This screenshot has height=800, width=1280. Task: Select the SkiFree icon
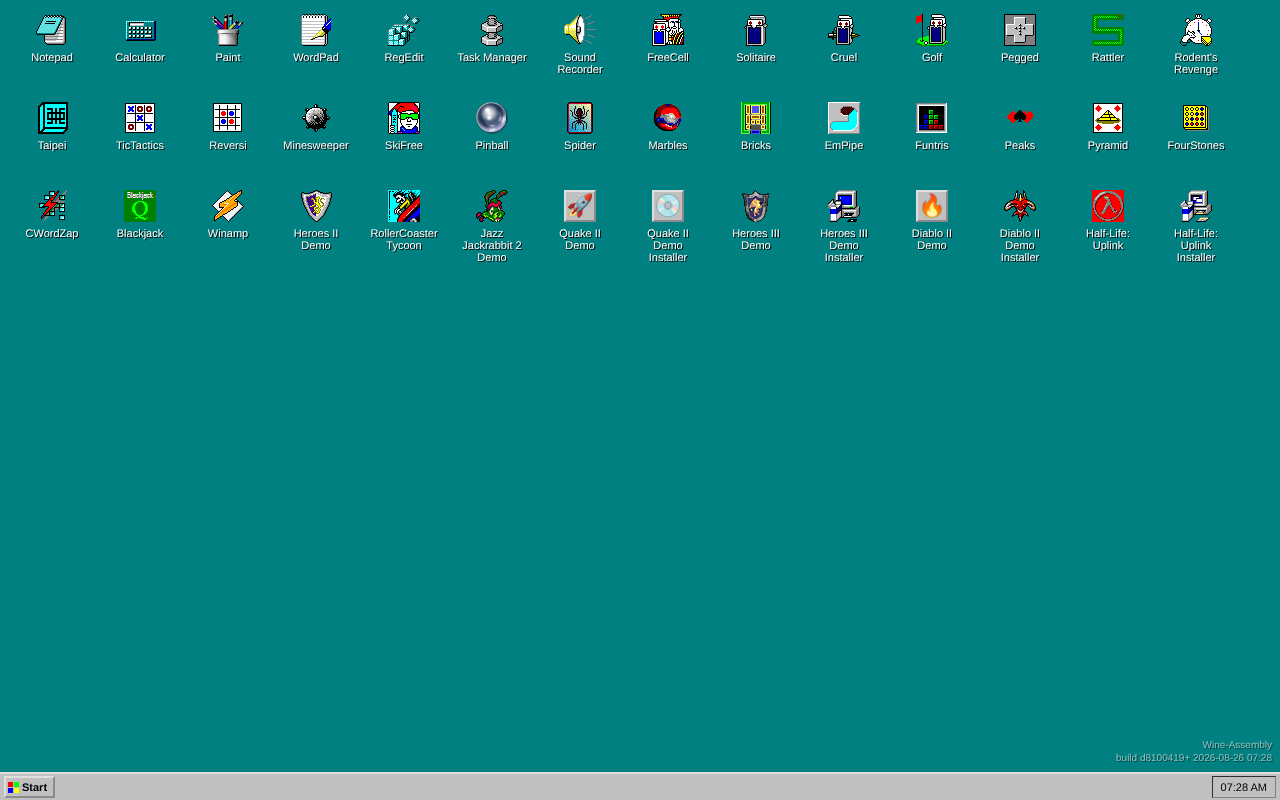[x=404, y=118]
